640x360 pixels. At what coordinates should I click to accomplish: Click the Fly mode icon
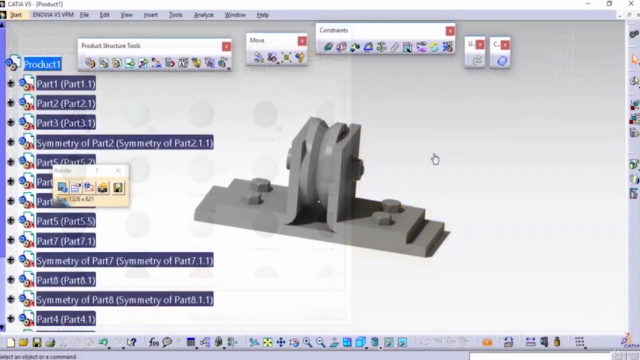coord(254,342)
